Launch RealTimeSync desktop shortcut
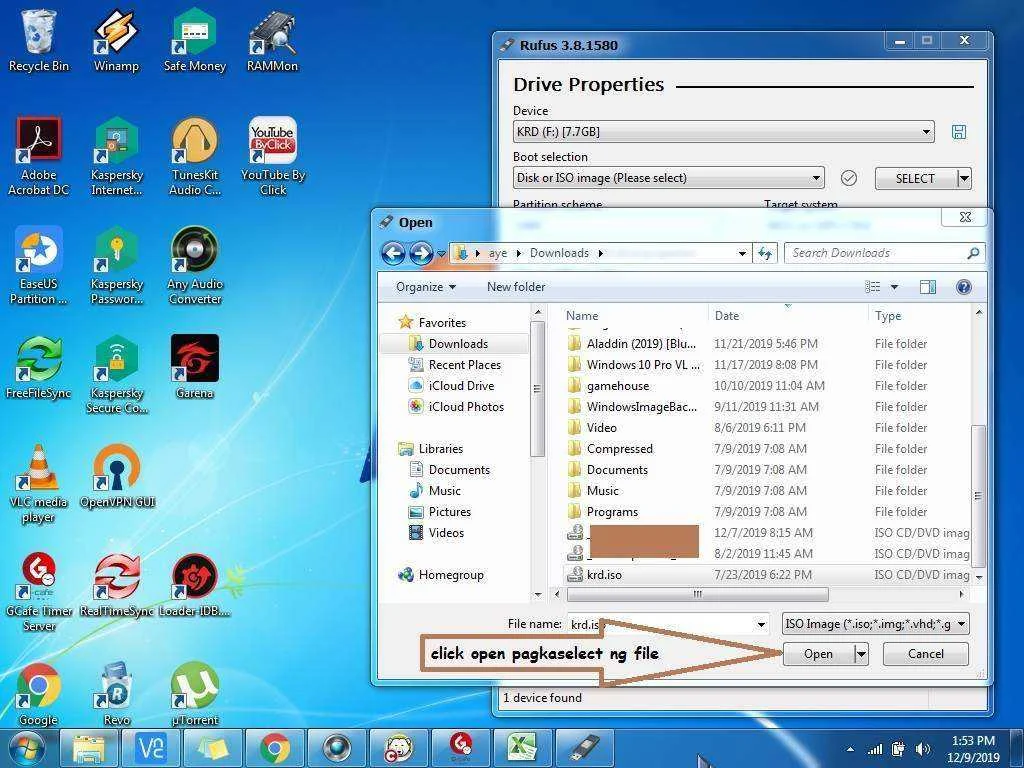 coord(116,586)
